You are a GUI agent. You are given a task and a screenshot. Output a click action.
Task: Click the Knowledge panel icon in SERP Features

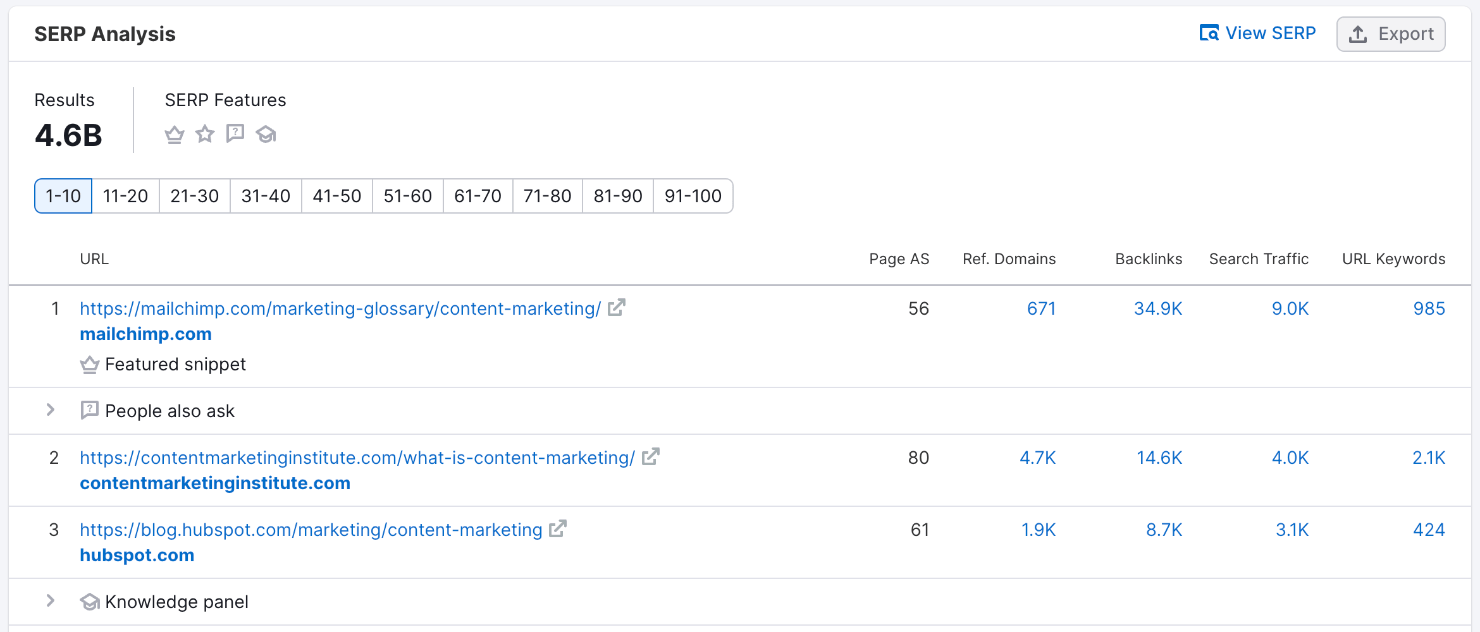(265, 134)
